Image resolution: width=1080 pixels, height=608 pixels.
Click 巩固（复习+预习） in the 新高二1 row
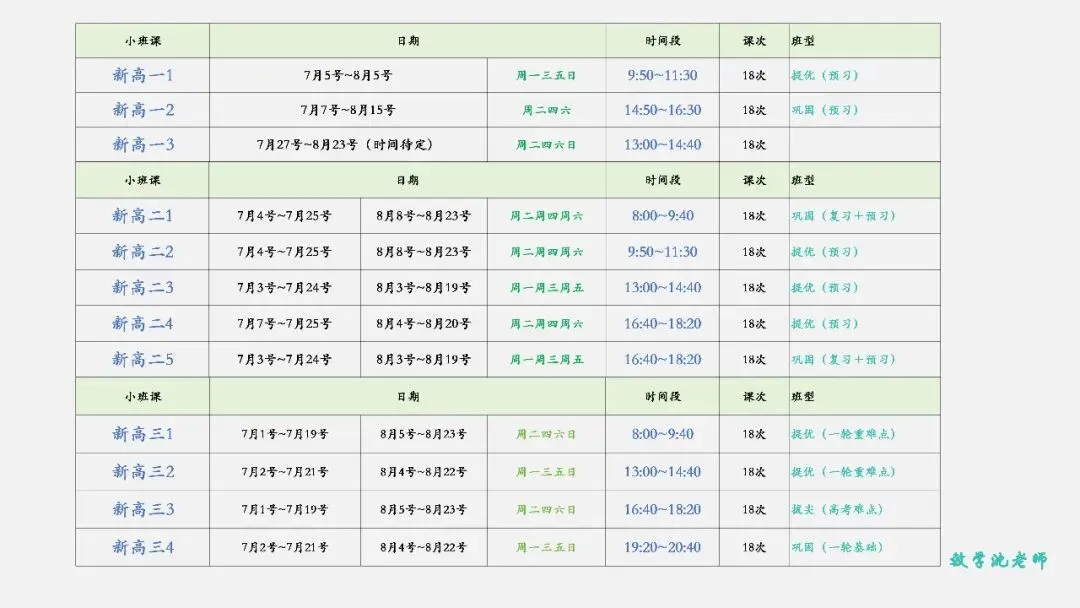[x=844, y=216]
